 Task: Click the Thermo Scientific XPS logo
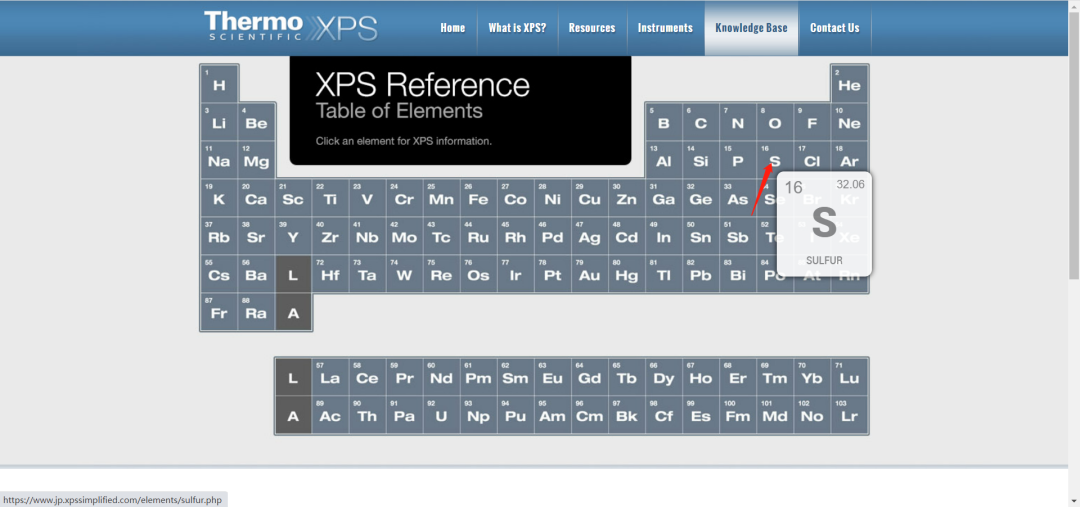pyautogui.click(x=291, y=26)
